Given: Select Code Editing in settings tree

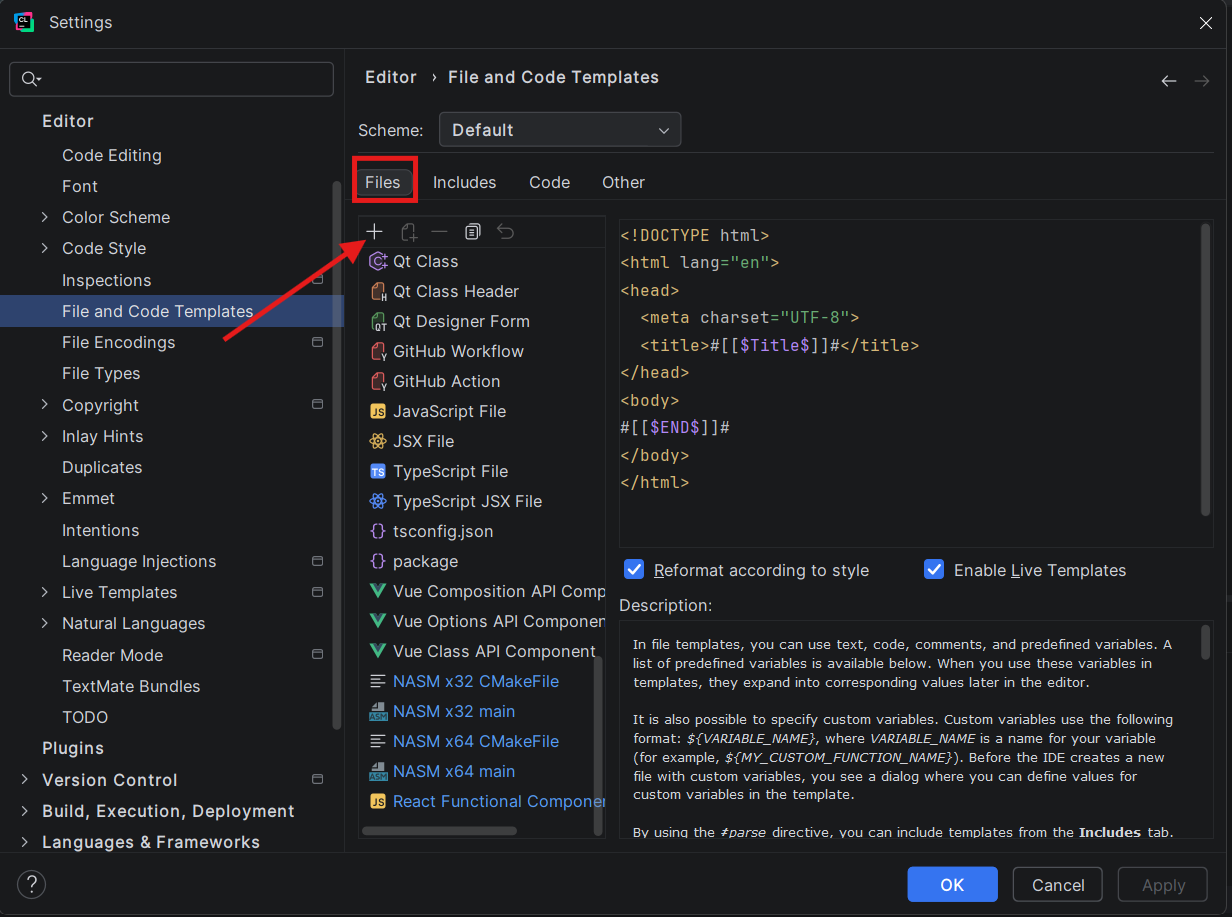Looking at the screenshot, I should [112, 155].
